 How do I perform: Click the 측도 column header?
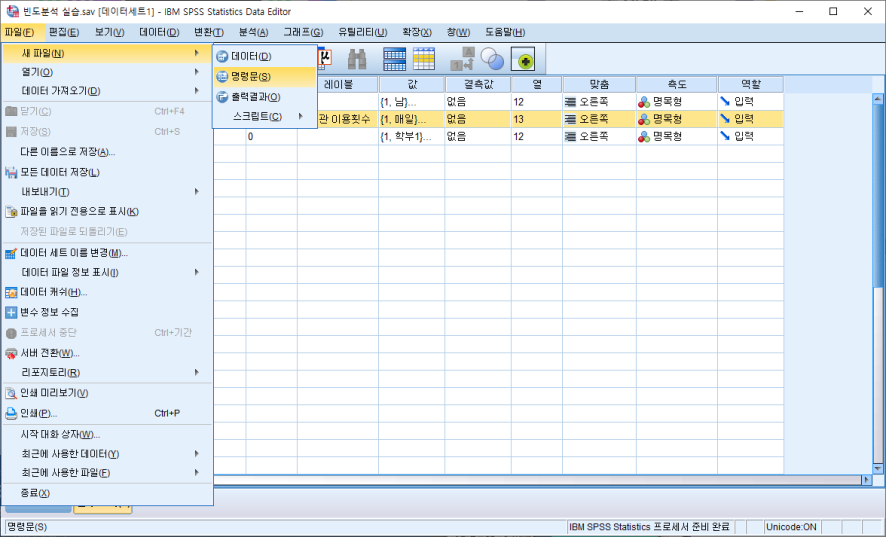click(677, 84)
